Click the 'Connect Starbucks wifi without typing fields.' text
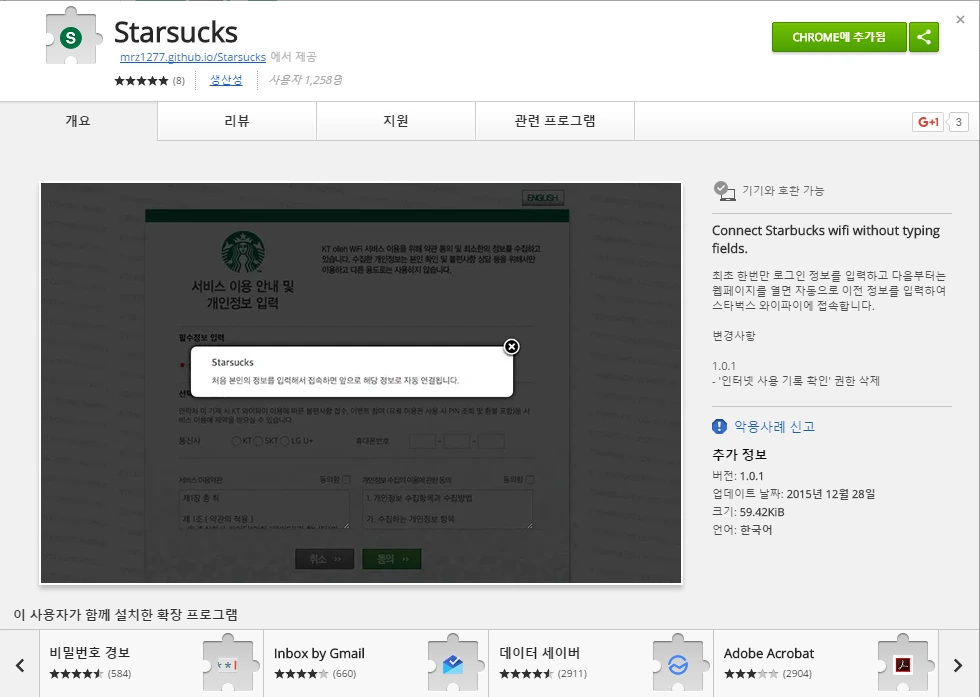 pos(826,239)
